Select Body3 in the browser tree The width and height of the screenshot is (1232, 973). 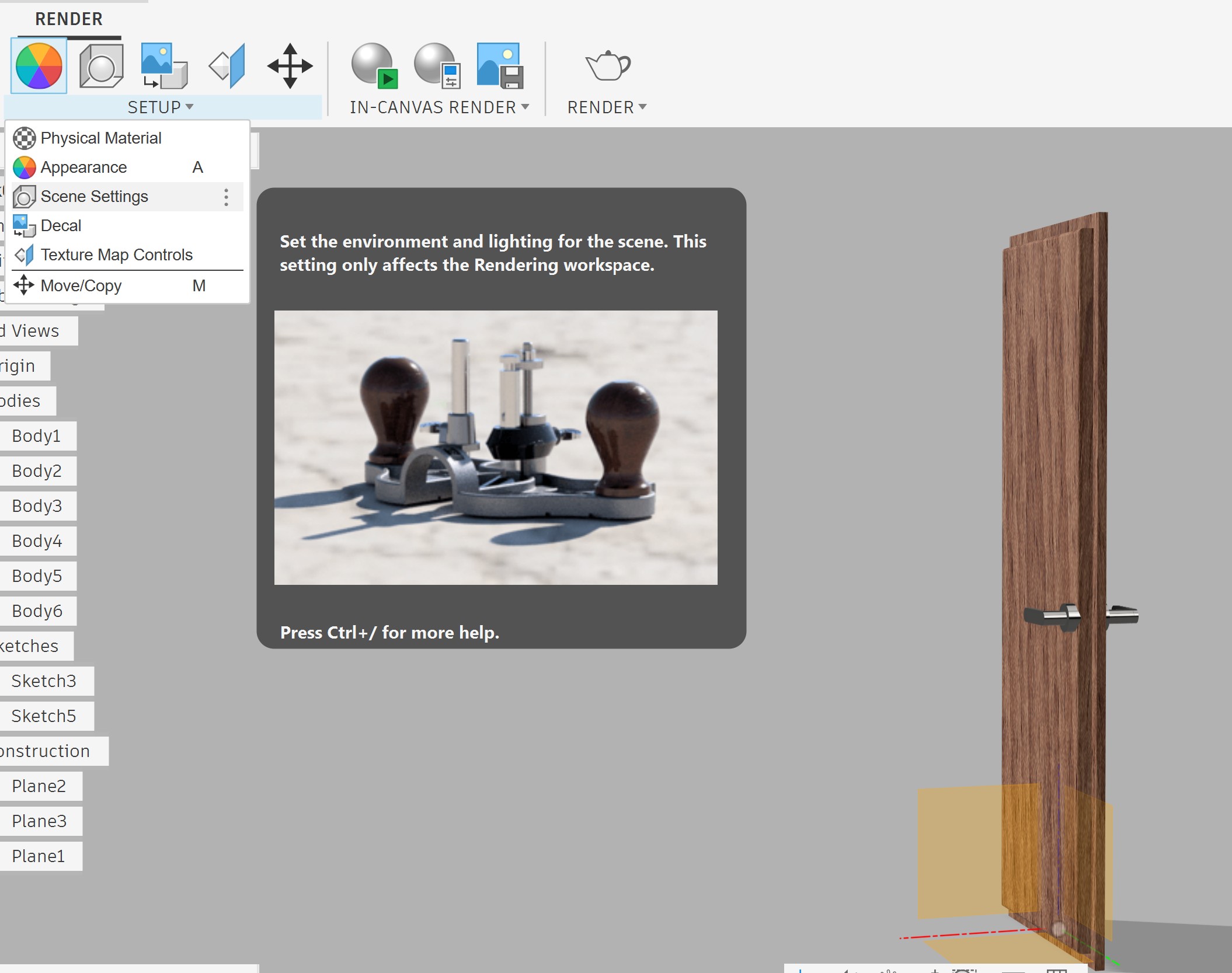pyautogui.click(x=37, y=506)
